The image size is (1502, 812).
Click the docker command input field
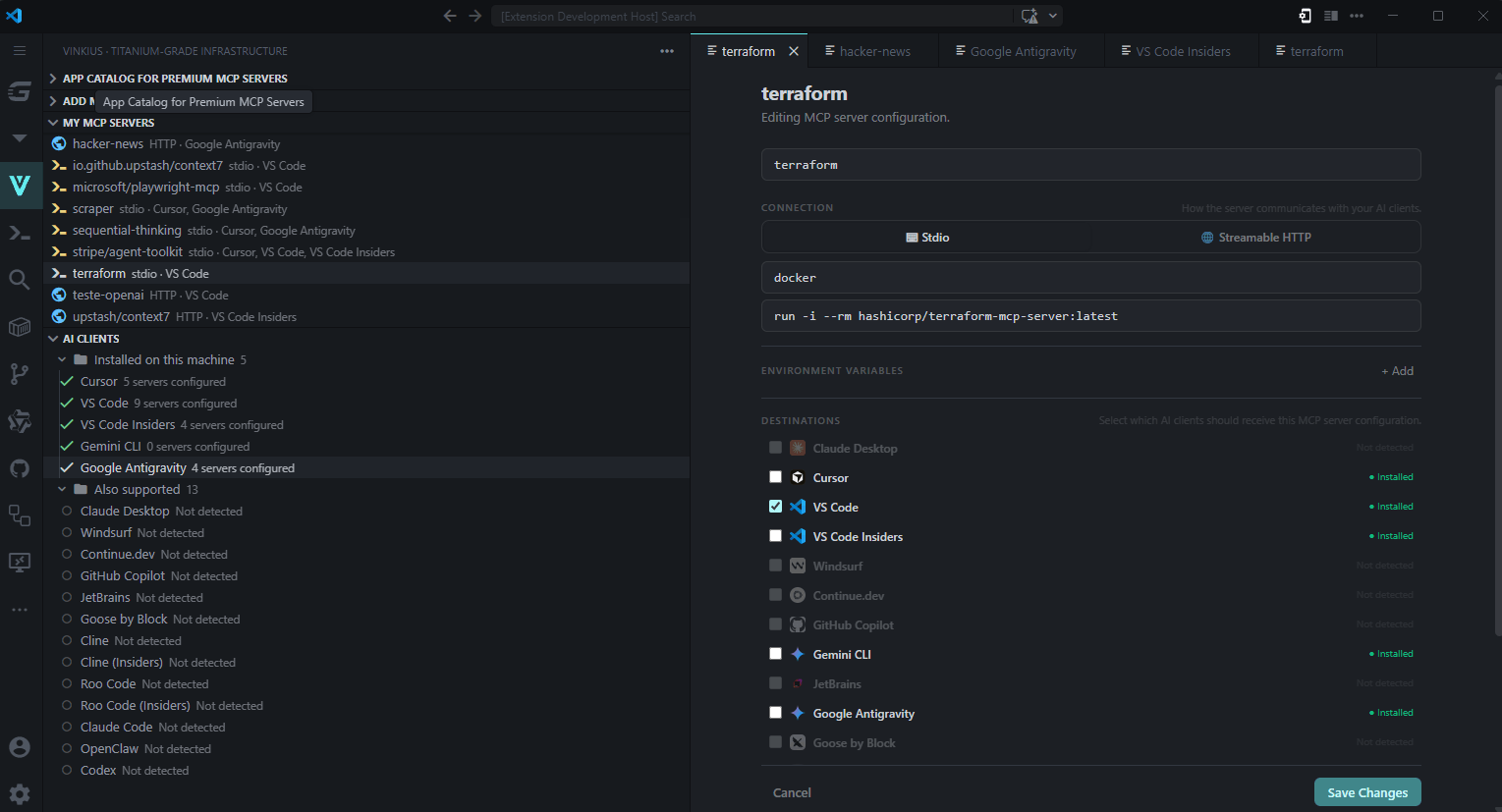pos(1090,278)
